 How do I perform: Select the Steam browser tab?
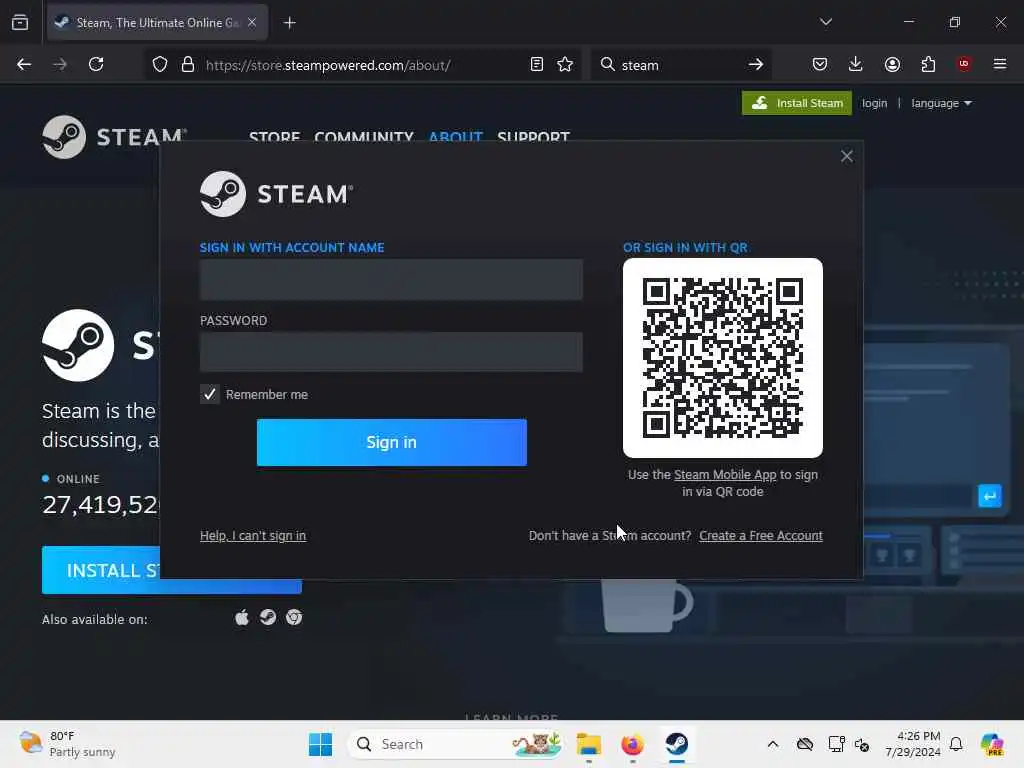157,22
